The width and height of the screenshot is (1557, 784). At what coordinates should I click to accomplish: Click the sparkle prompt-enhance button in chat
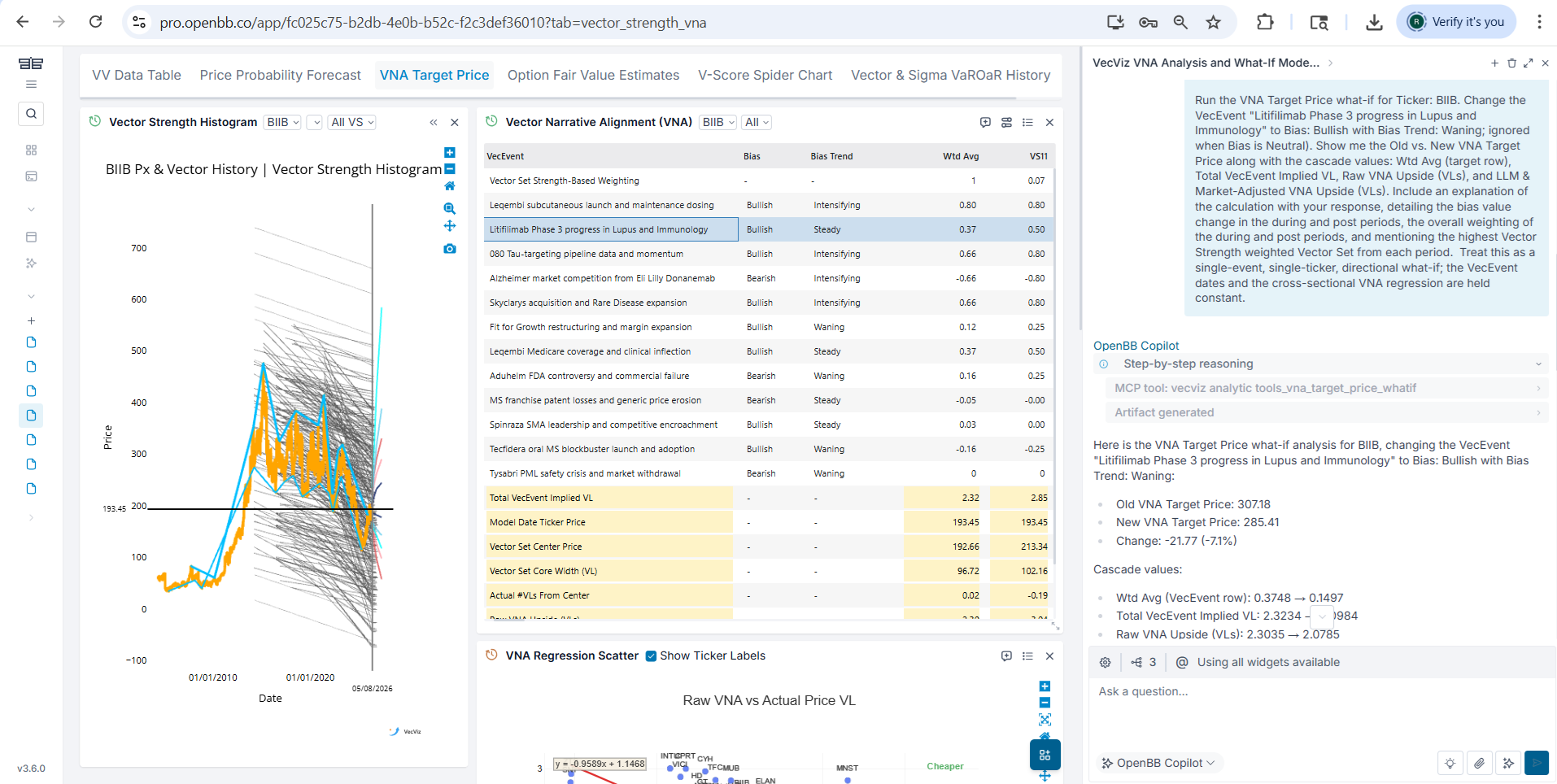(1508, 763)
